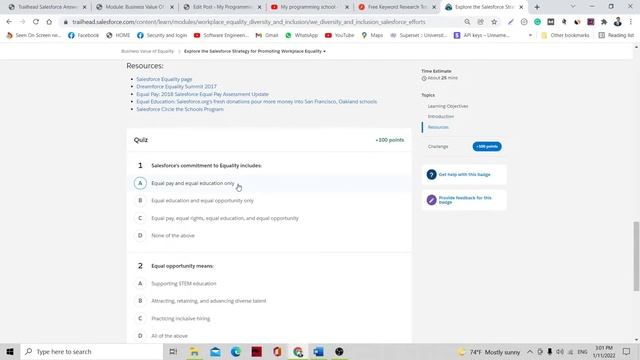Viewport: 640px width, 360px height.
Task: Bookmark this page with star icon
Action: pyautogui.click(x=494, y=22)
